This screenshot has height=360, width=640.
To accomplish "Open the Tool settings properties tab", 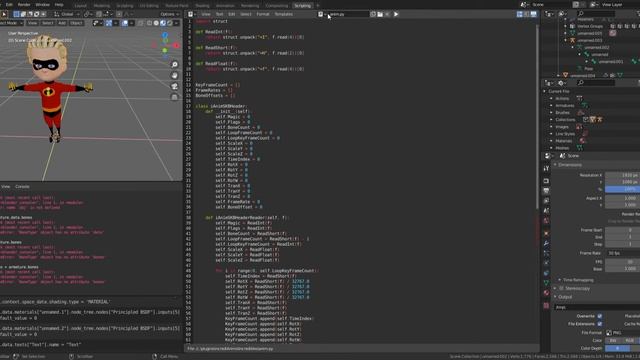I will [547, 168].
